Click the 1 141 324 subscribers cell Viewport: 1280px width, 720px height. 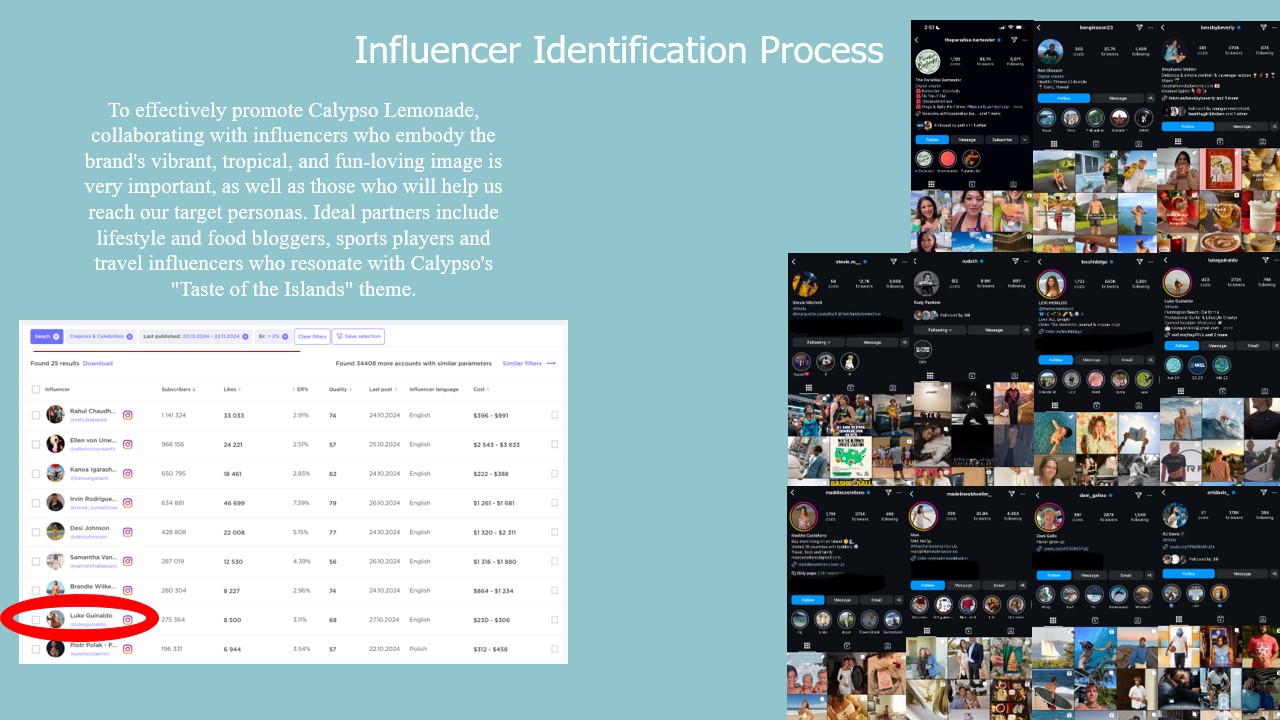(173, 415)
